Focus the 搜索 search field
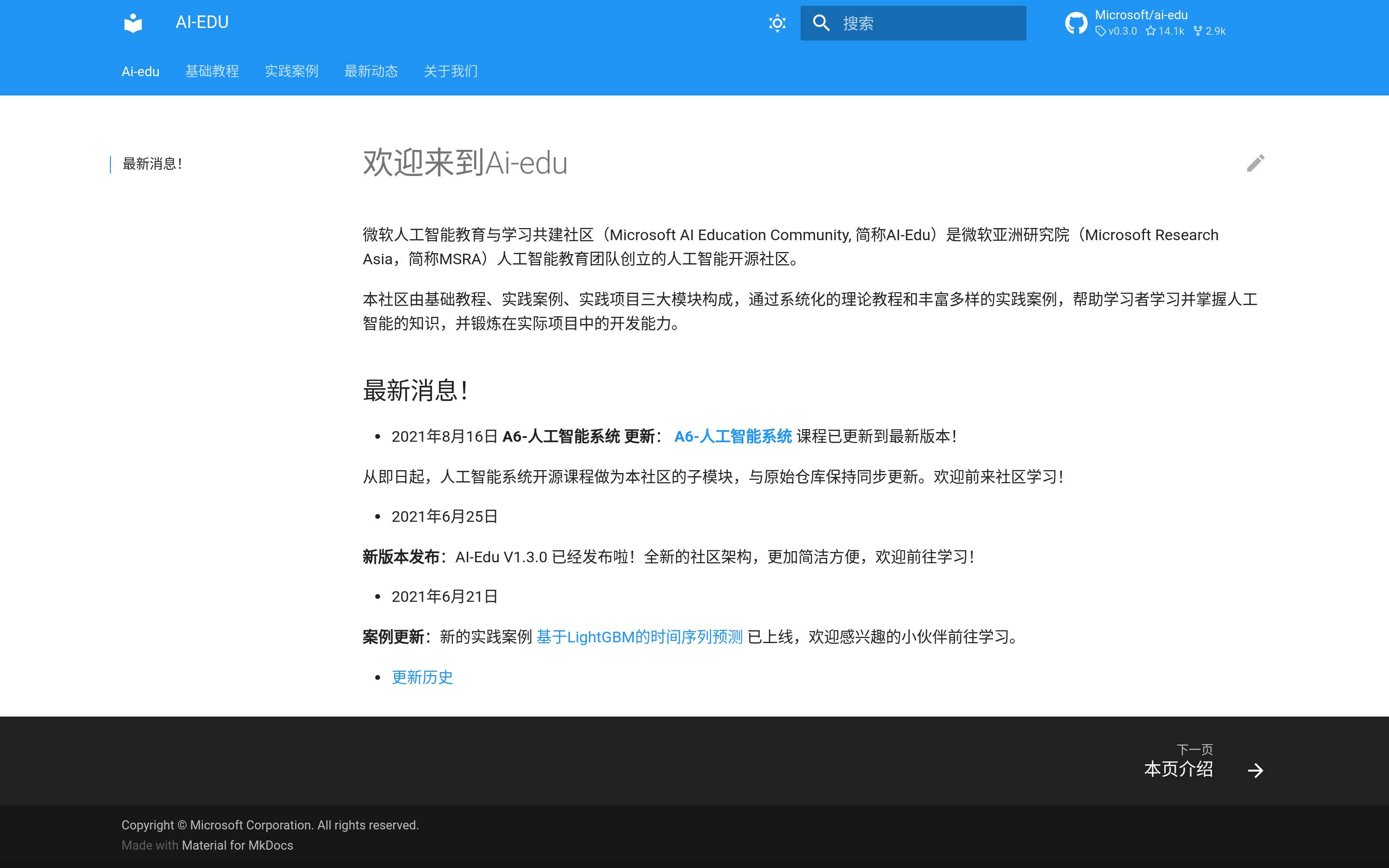Viewport: 1389px width, 868px height. 913,23
